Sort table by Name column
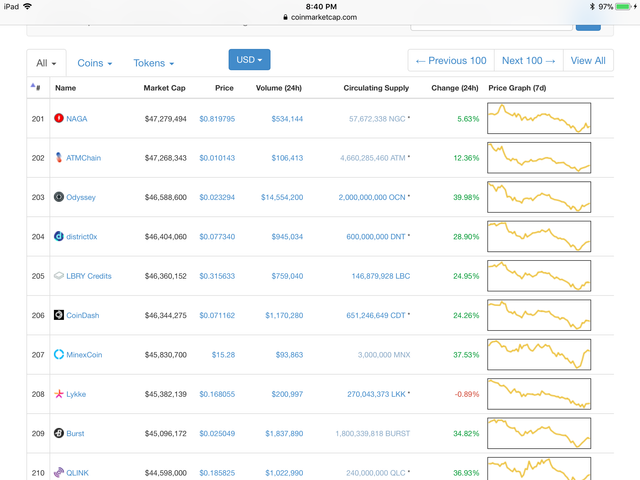 [x=66, y=88]
